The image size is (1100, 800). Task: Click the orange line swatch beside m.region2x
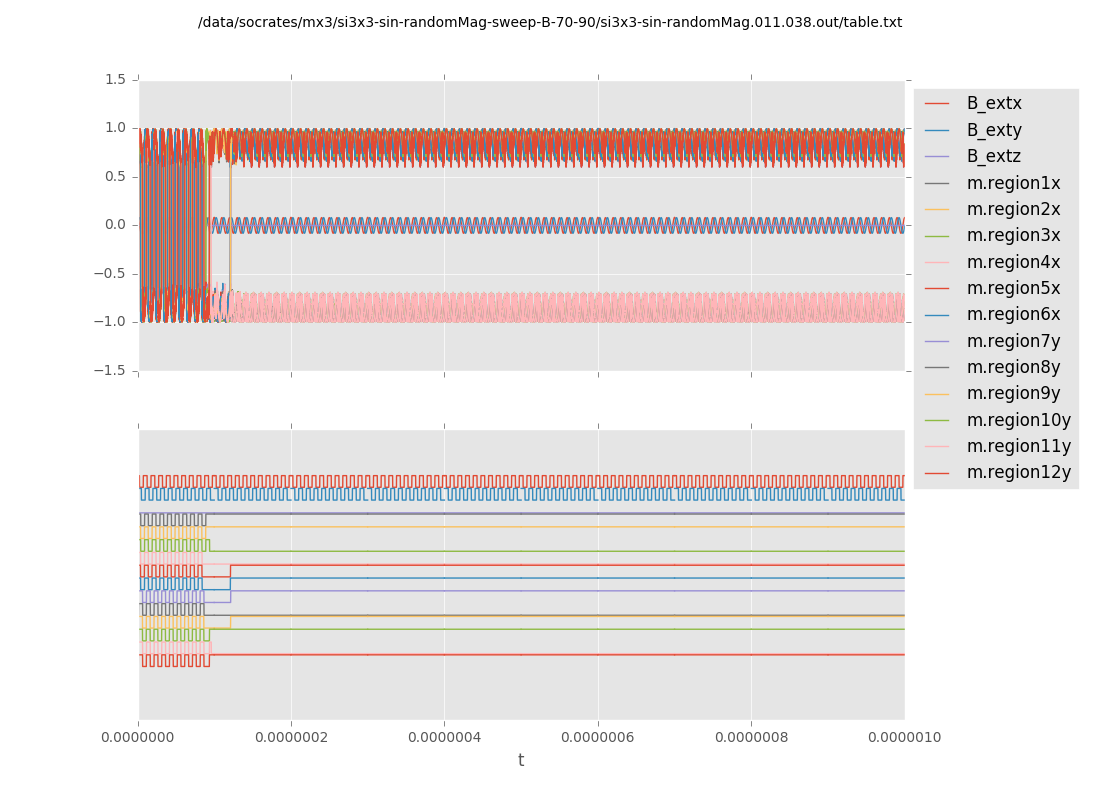[x=937, y=210]
